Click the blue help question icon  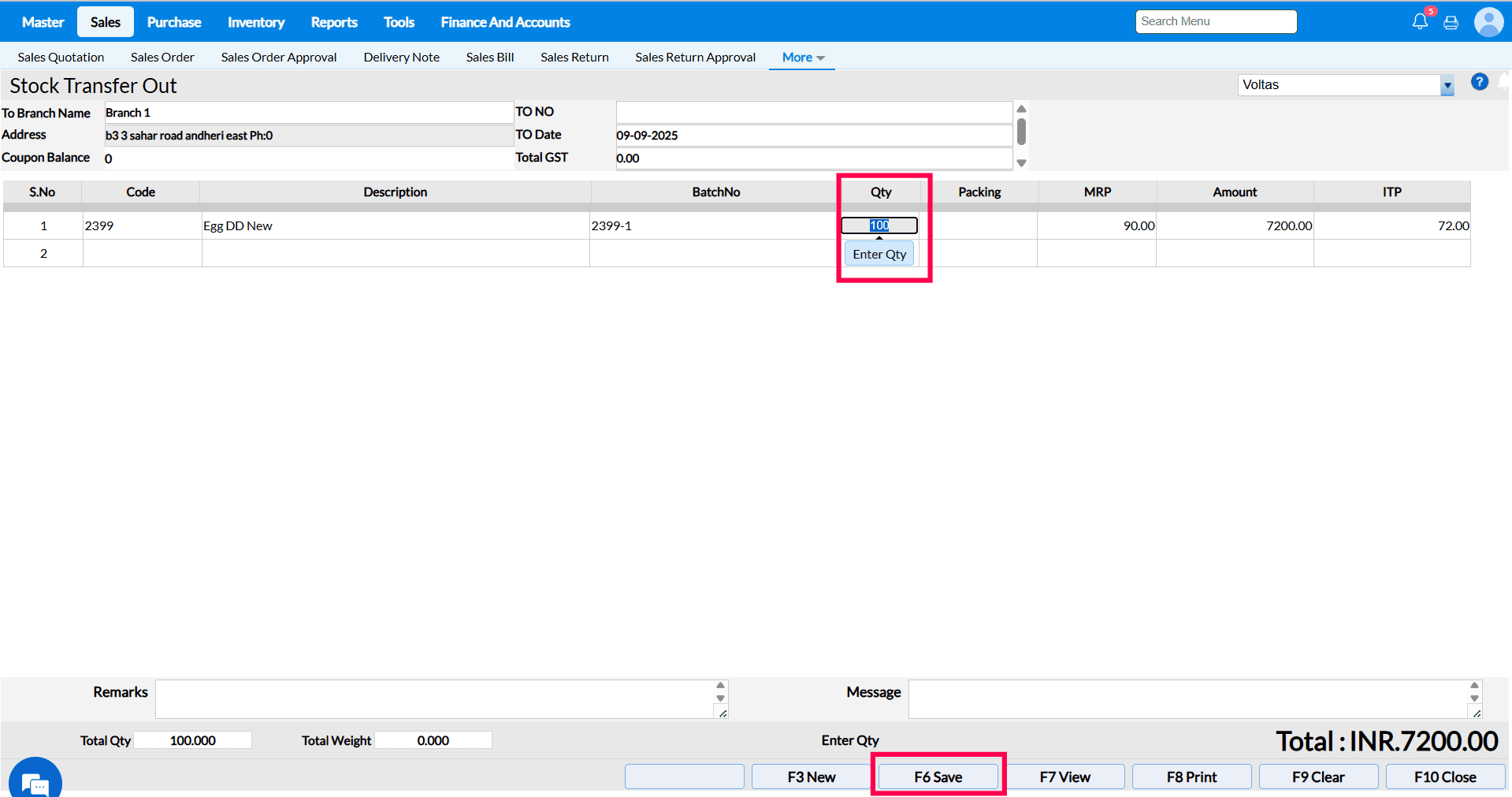pos(1479,82)
